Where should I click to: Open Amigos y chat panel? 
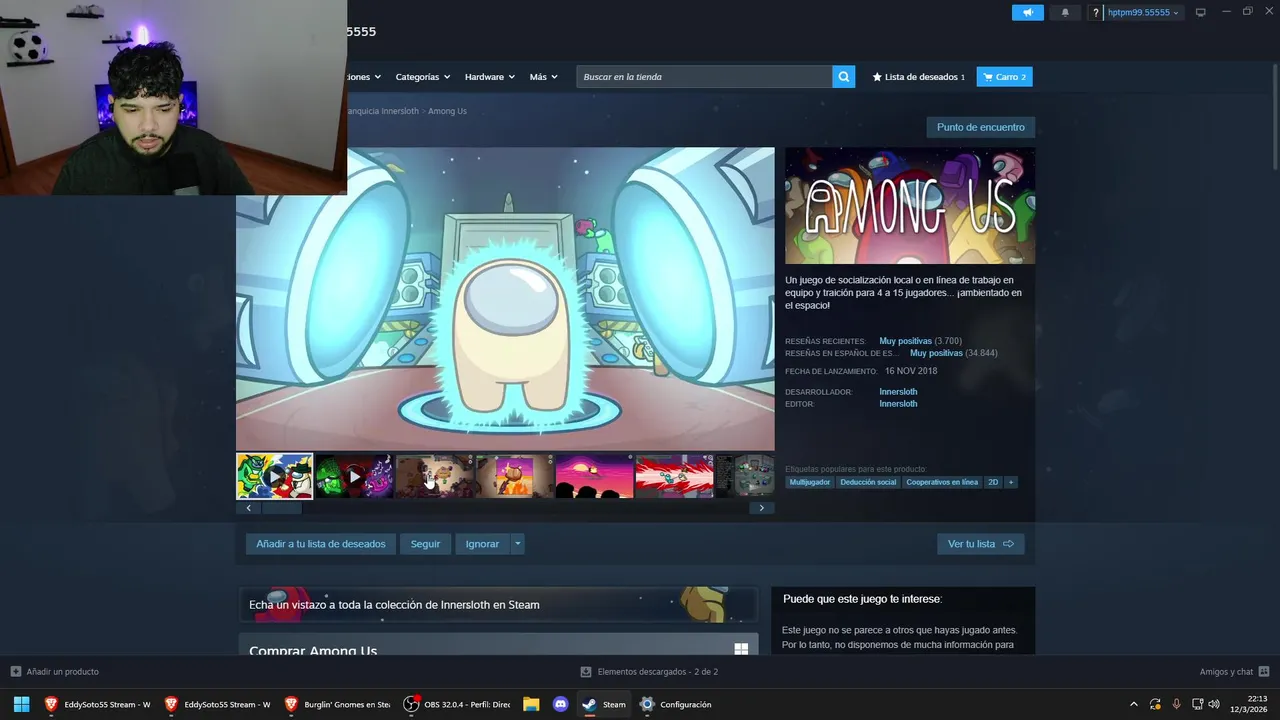click(x=1234, y=672)
